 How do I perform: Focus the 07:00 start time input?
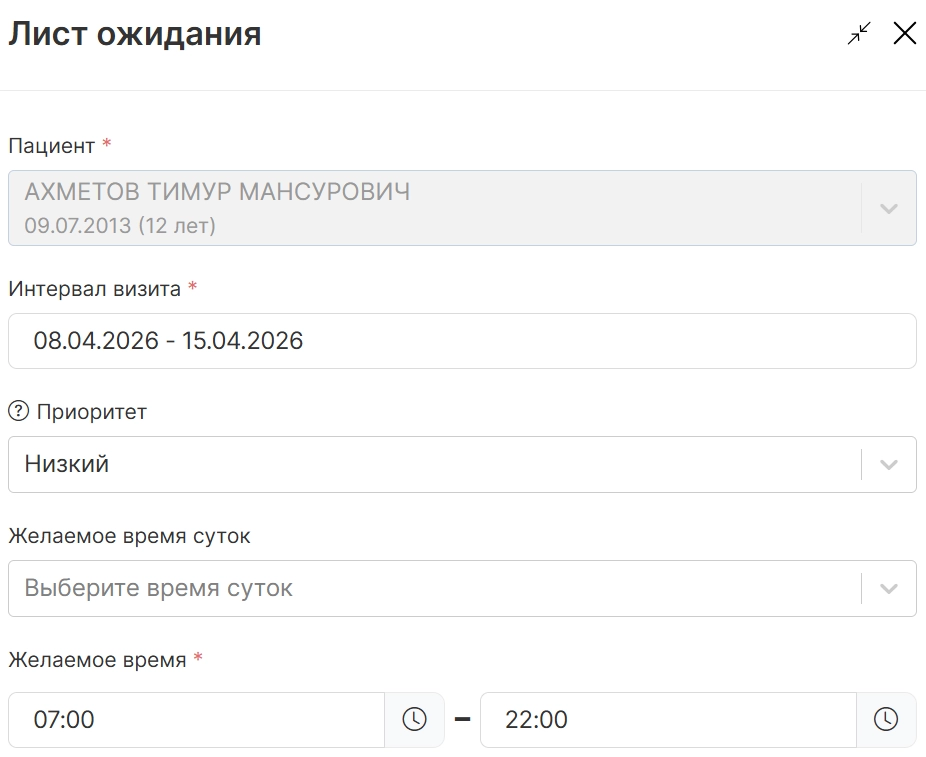point(196,719)
